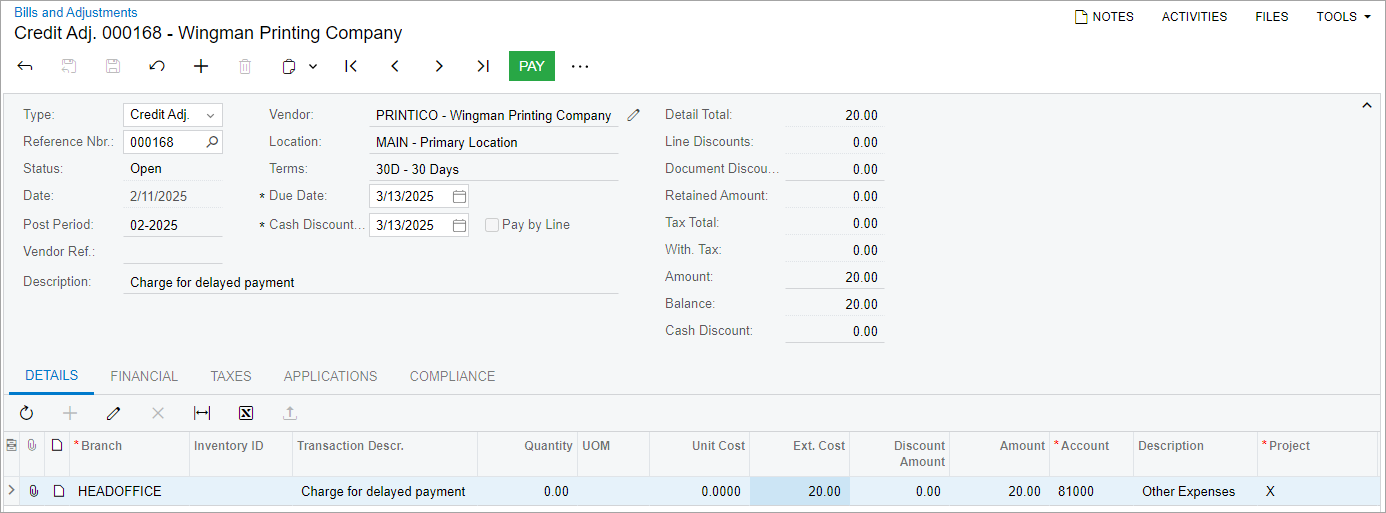Switch to the DETAILS tab
The image size is (1386, 513).
click(x=52, y=376)
